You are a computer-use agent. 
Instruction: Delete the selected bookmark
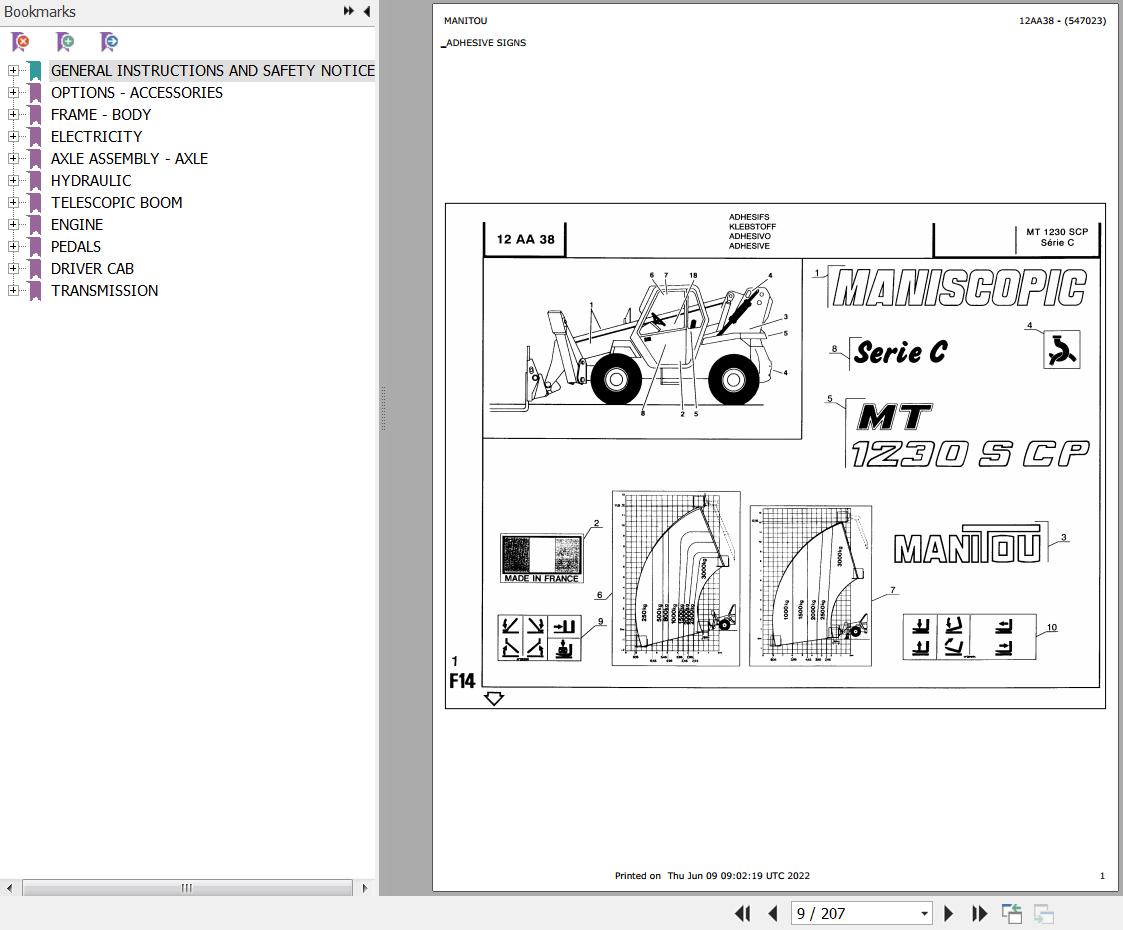[20, 42]
